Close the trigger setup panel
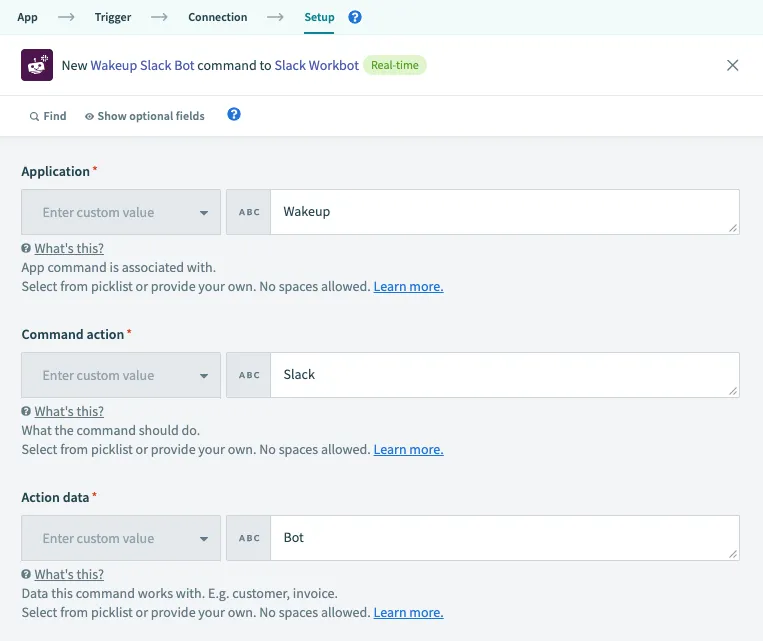The width and height of the screenshot is (763, 641). (x=733, y=65)
